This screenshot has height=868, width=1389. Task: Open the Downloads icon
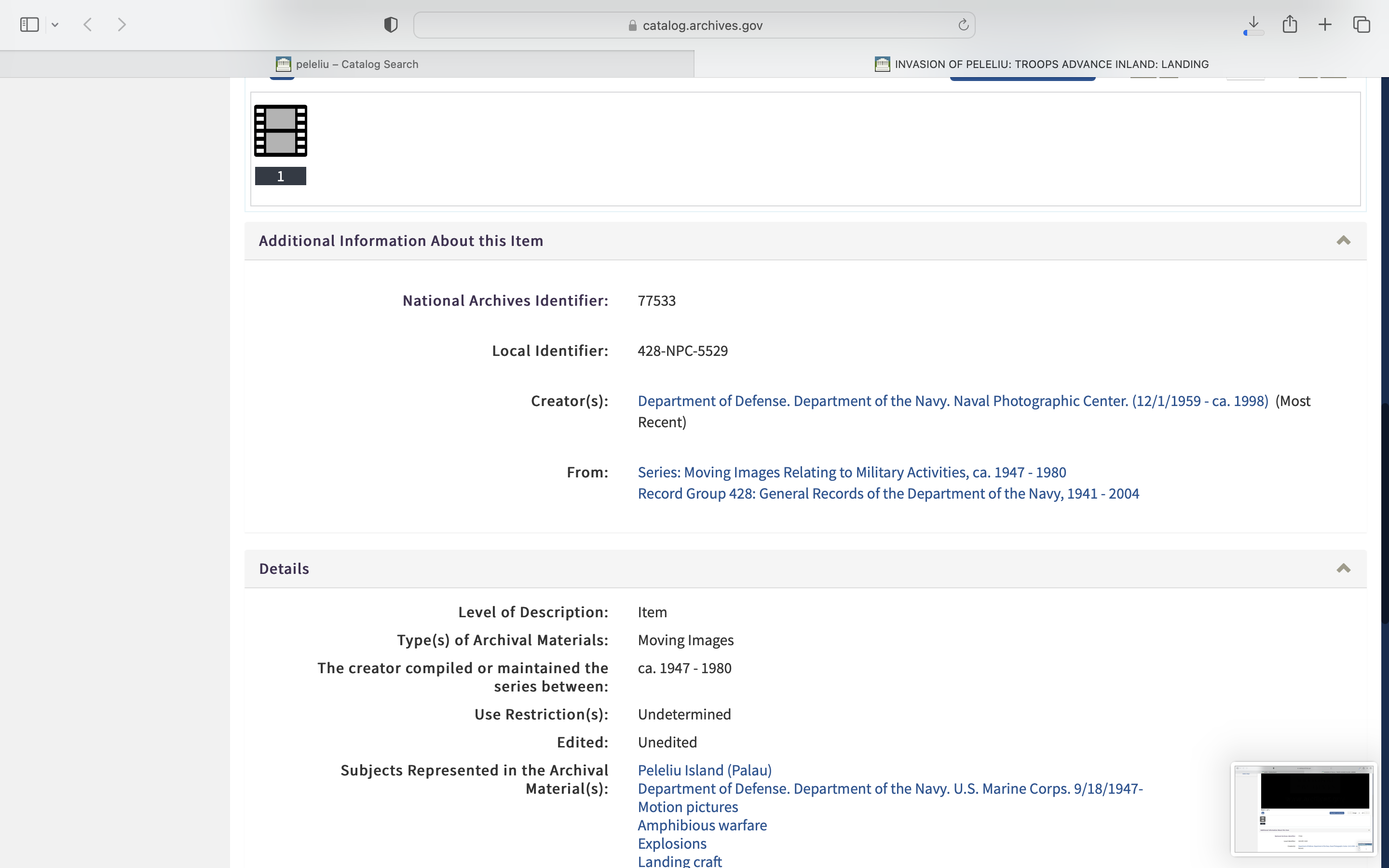[1253, 25]
